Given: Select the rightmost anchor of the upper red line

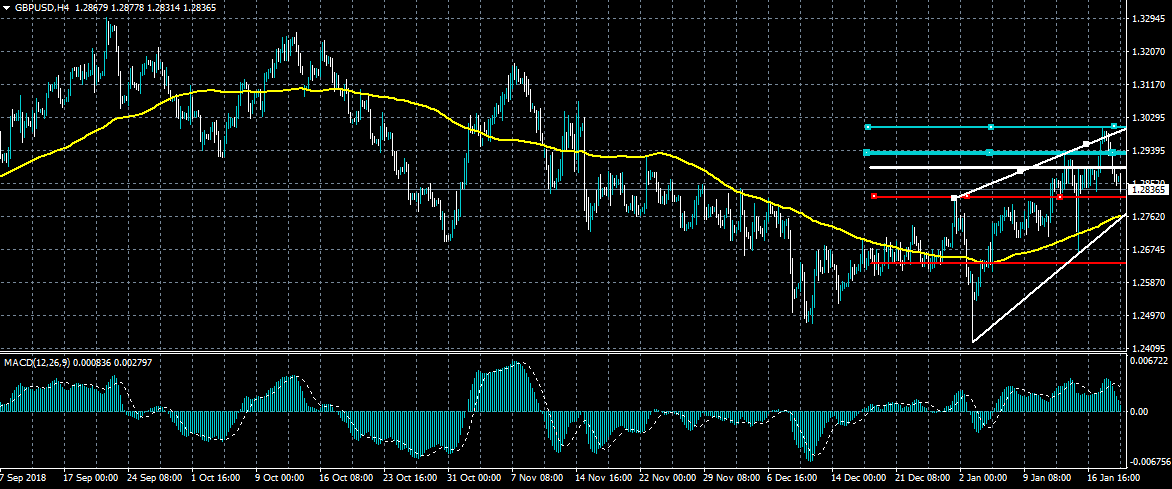Looking at the screenshot, I should coord(1059,197).
